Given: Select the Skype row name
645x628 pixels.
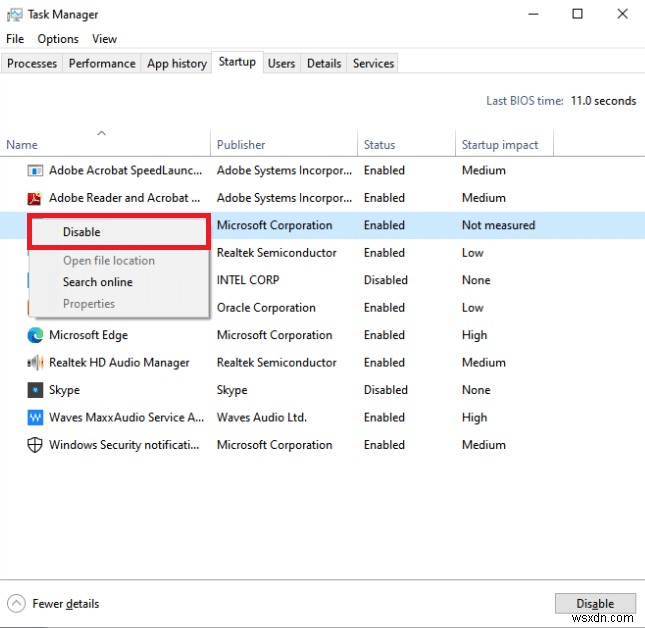Looking at the screenshot, I should (65, 390).
